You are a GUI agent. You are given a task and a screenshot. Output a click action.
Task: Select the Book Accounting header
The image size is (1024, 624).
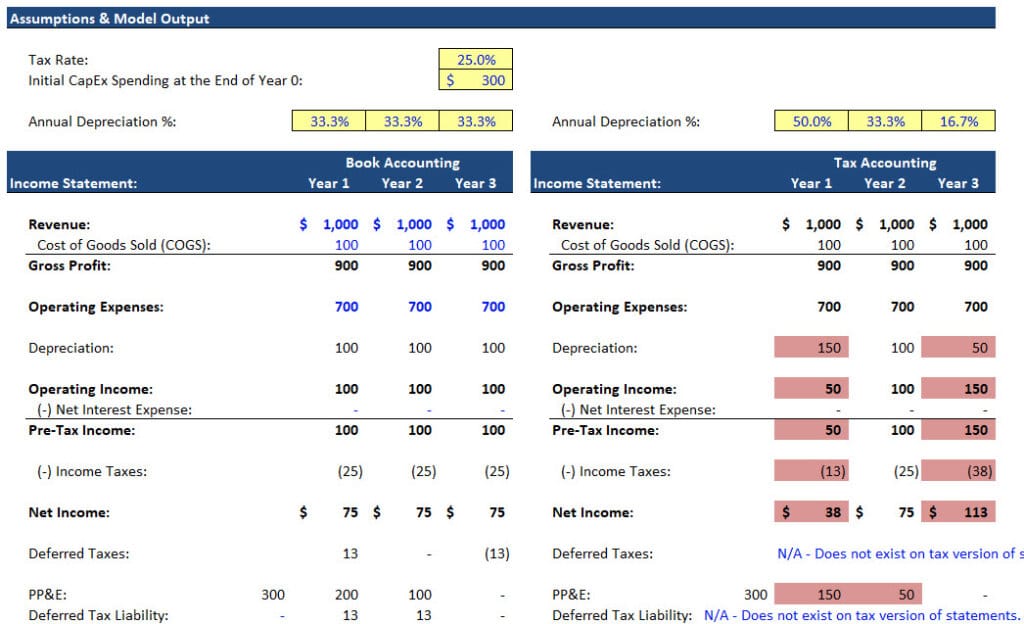tap(405, 162)
